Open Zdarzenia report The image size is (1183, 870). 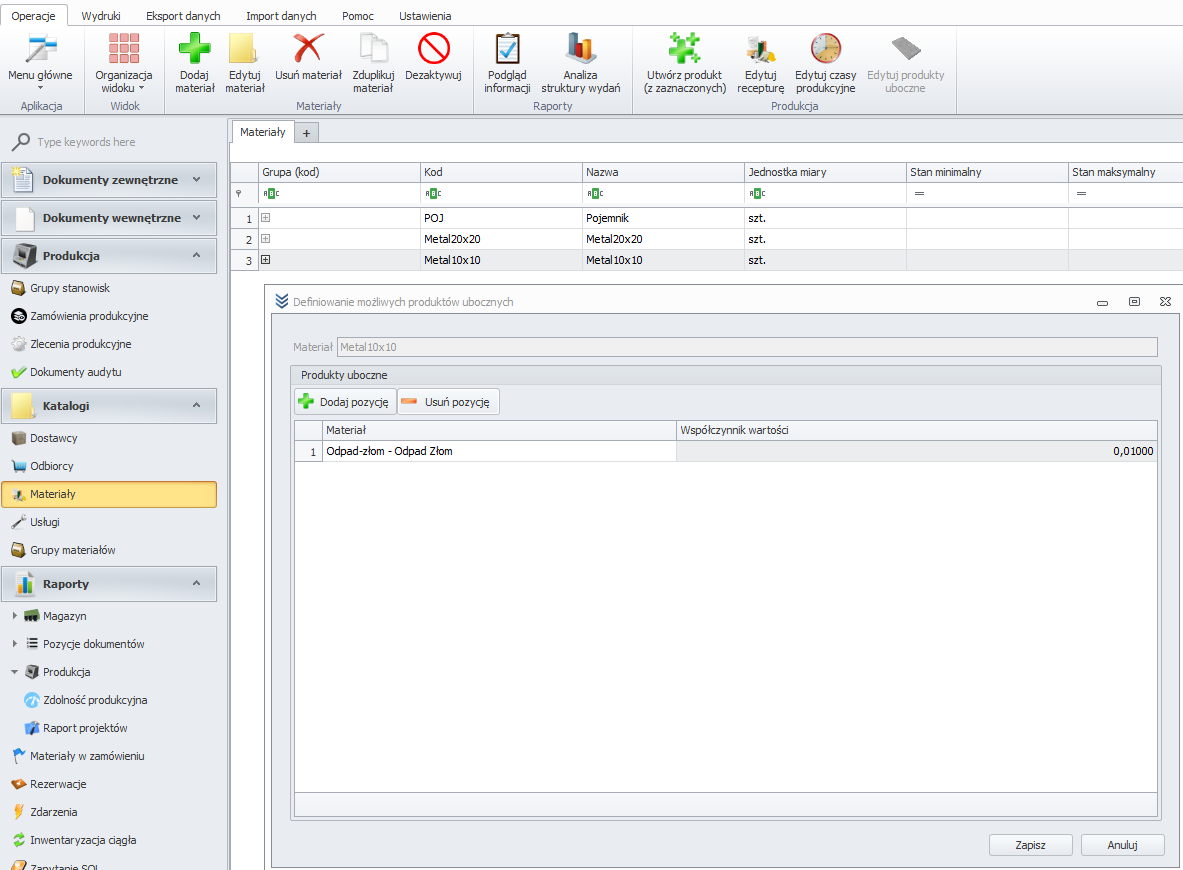(54, 812)
